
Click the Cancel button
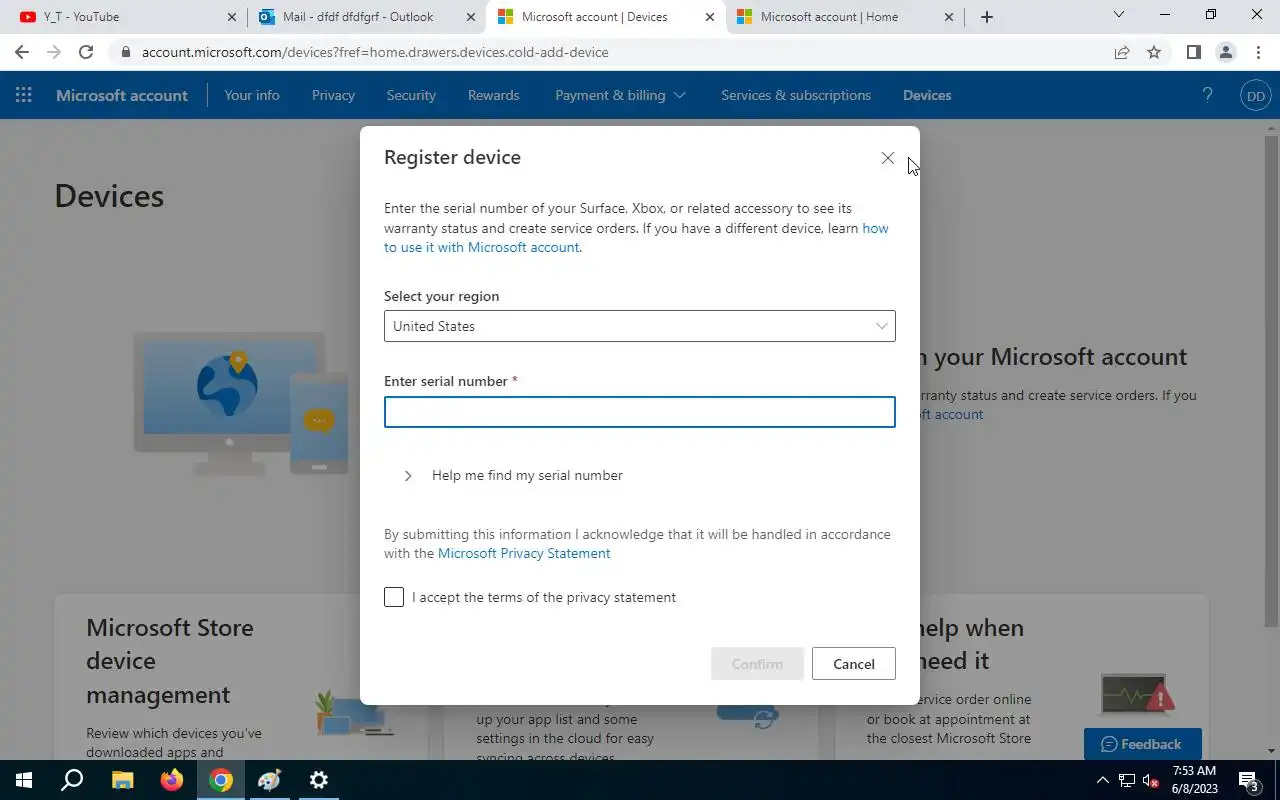click(x=853, y=664)
